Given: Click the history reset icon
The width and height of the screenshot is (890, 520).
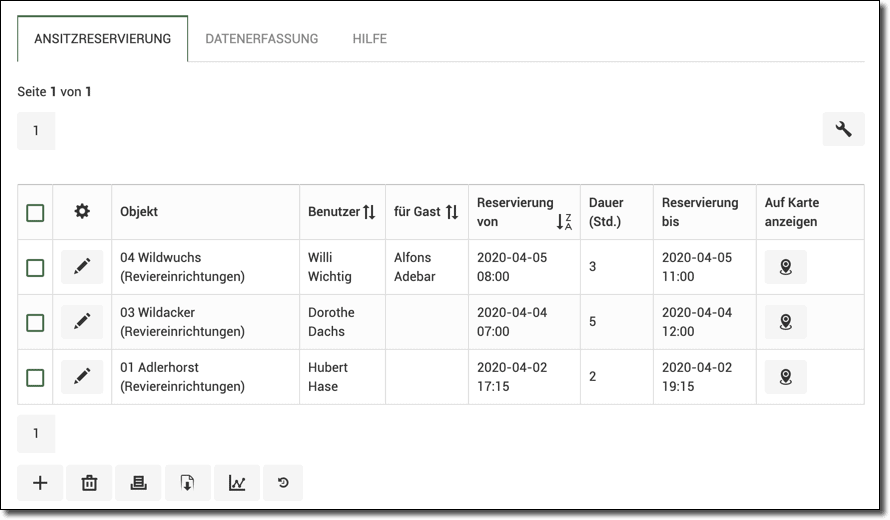Looking at the screenshot, I should (x=283, y=483).
